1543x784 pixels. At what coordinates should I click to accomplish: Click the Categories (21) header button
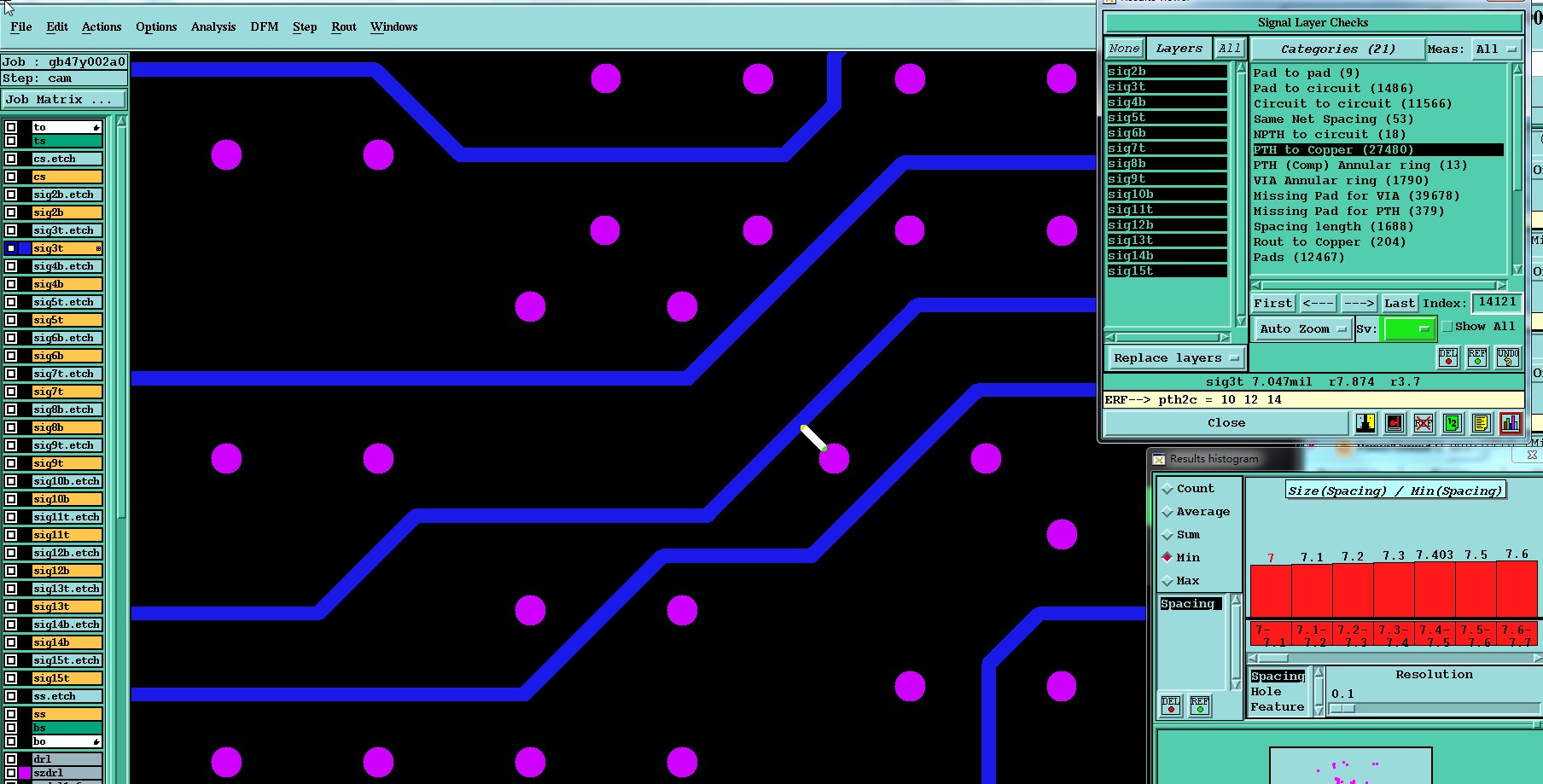click(1337, 49)
